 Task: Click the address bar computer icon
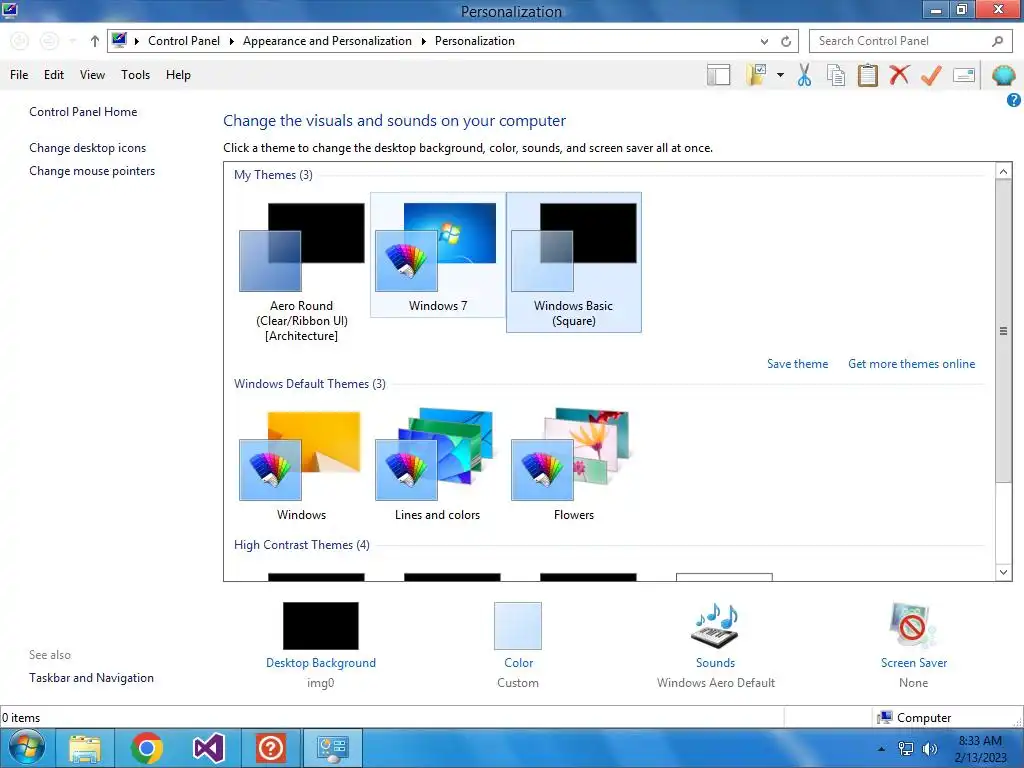pyautogui.click(x=119, y=40)
